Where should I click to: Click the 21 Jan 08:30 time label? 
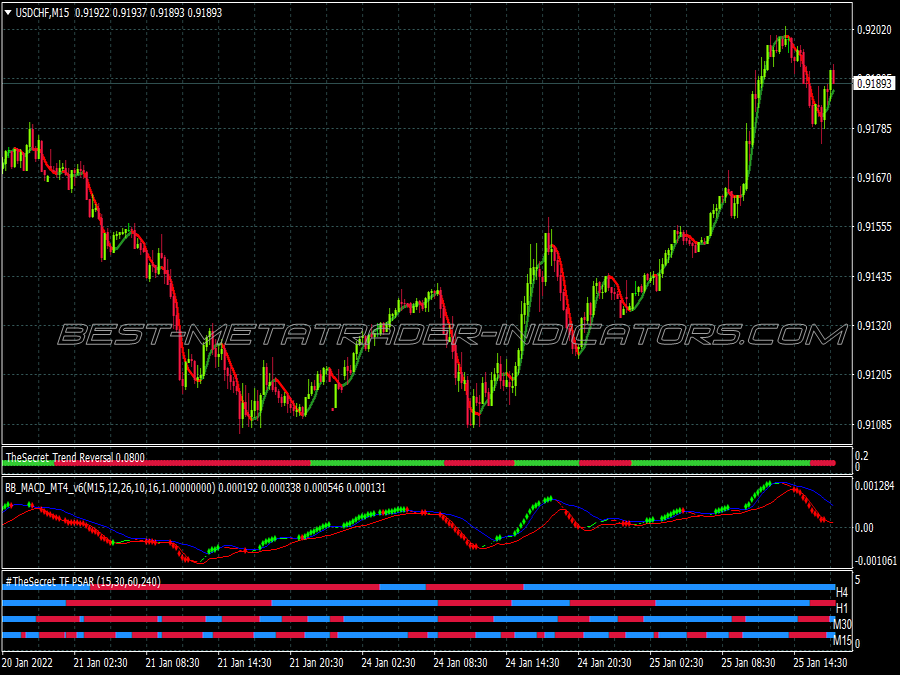(x=172, y=662)
